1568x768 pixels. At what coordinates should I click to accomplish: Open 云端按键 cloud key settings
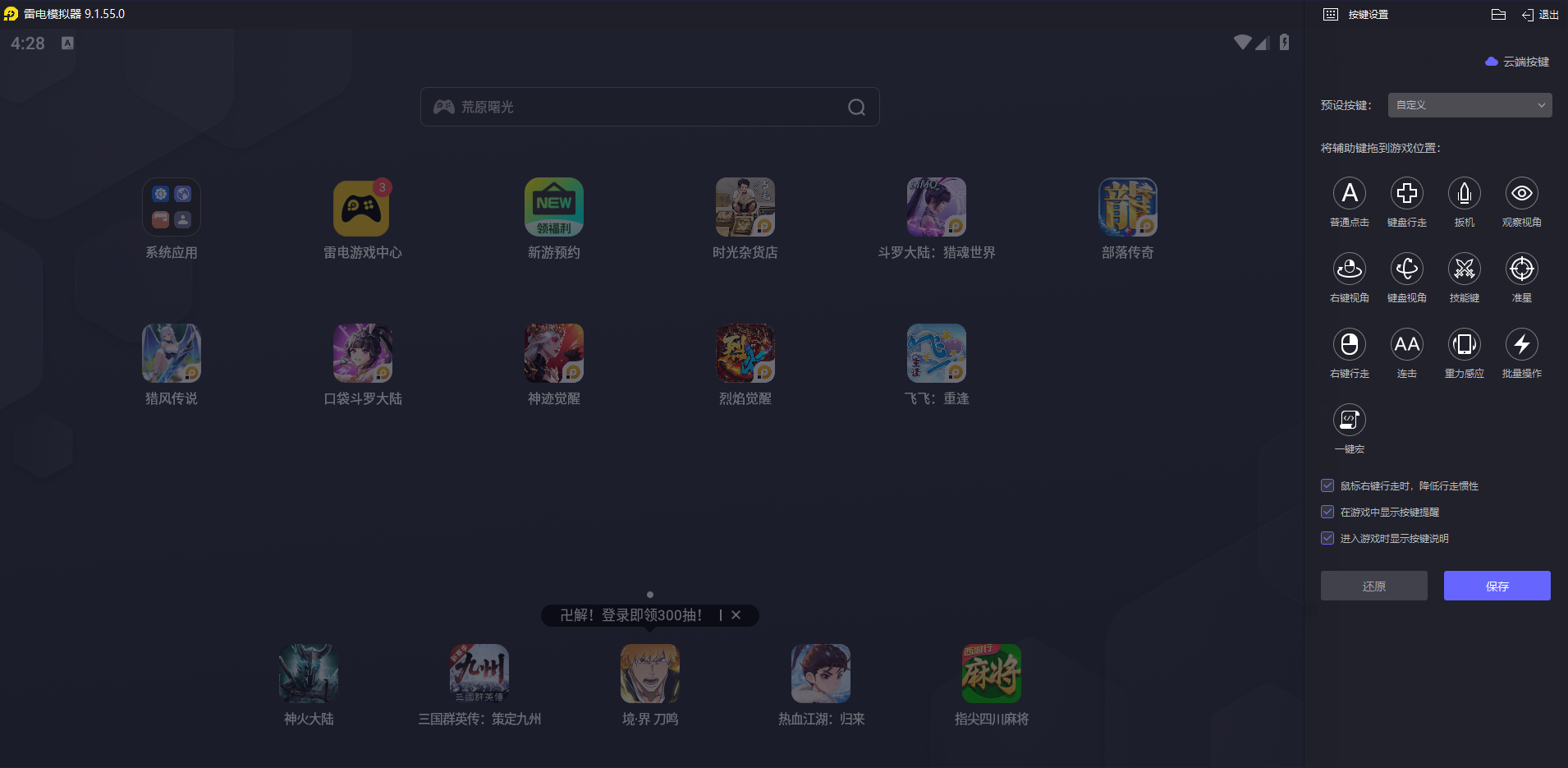pyautogui.click(x=1517, y=62)
